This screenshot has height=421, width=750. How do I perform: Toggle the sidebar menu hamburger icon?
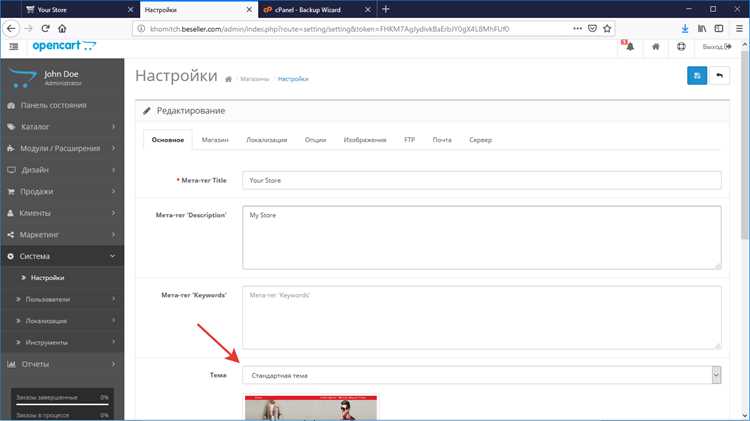(x=14, y=46)
